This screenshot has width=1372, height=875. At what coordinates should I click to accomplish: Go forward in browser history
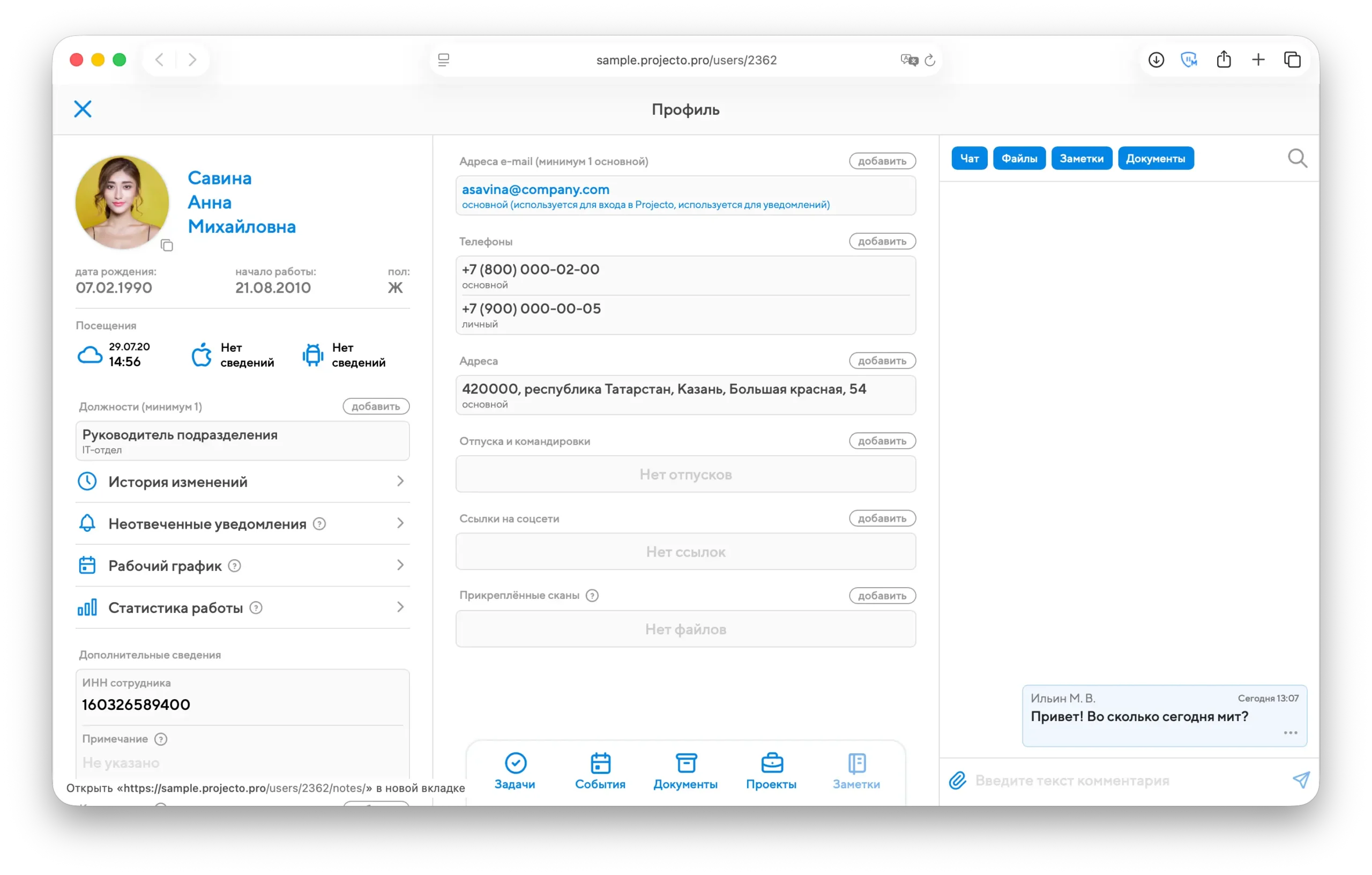tap(192, 60)
